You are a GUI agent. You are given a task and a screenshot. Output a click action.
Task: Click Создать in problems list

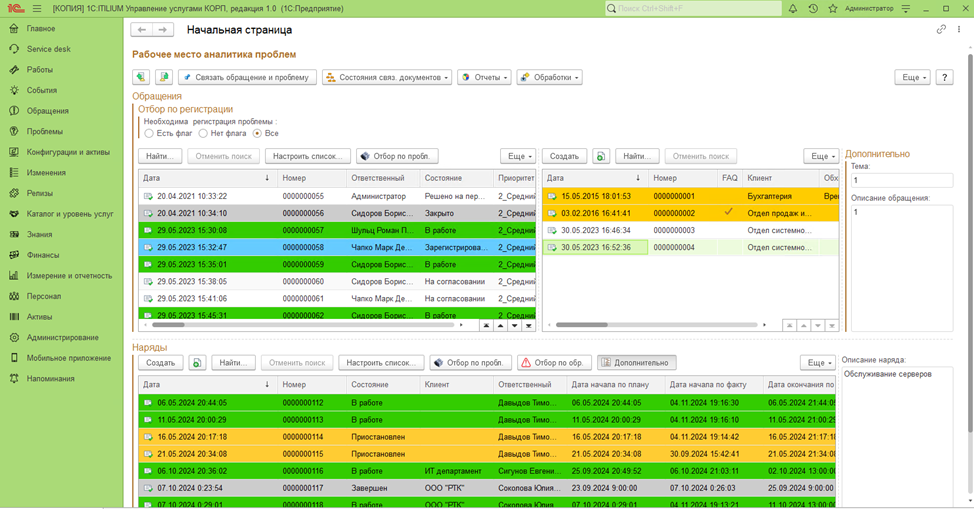564,156
